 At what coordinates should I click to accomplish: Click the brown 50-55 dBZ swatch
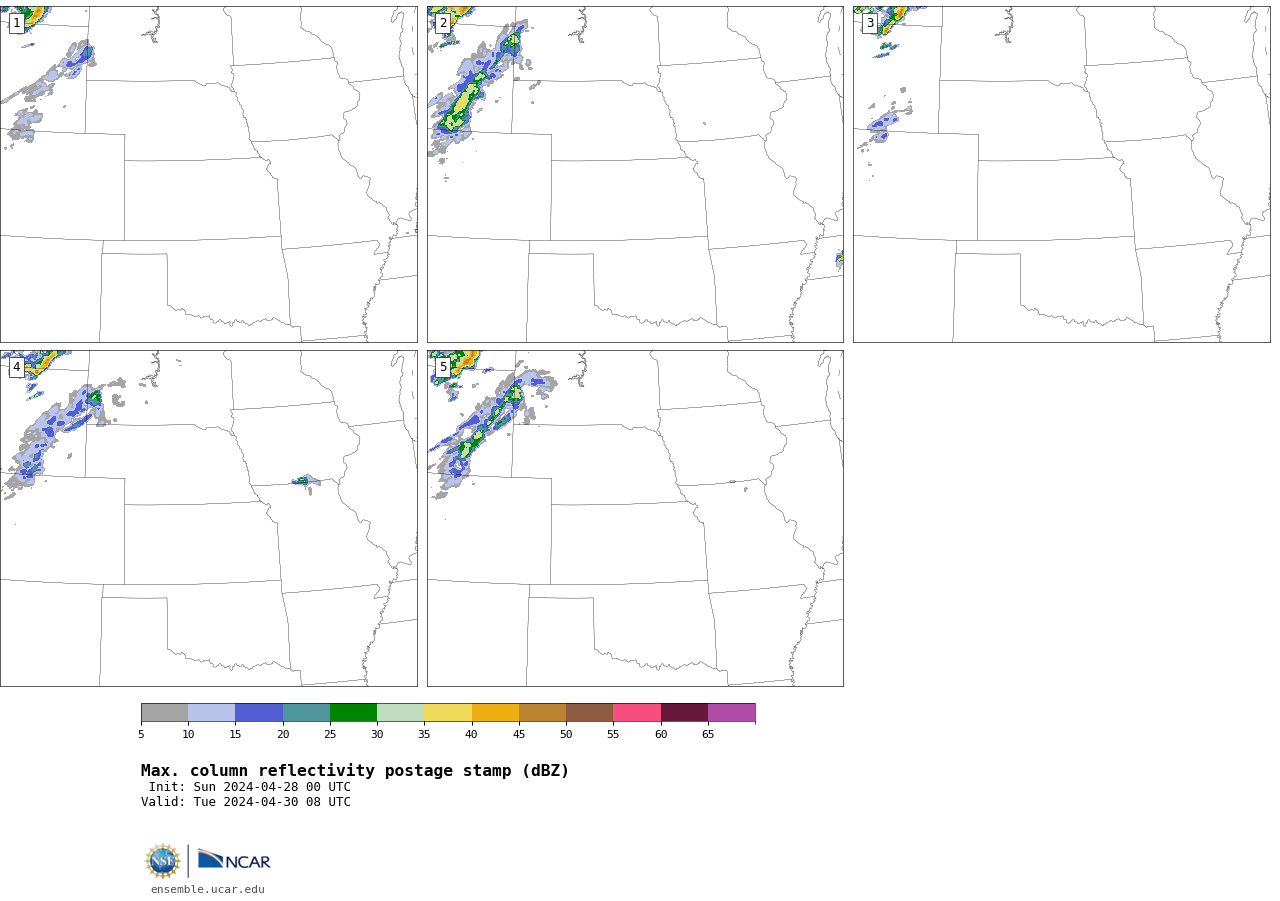tap(589, 713)
